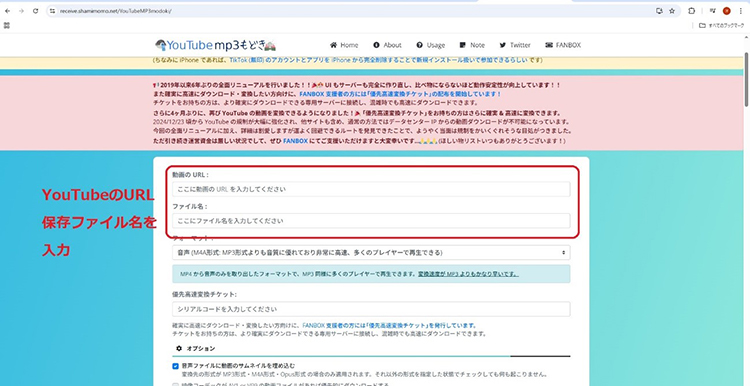750x386 pixels.
Task: Toggle 音声ファイルに動画のサムネイルを埋め込む checkbox
Action: coord(175,366)
